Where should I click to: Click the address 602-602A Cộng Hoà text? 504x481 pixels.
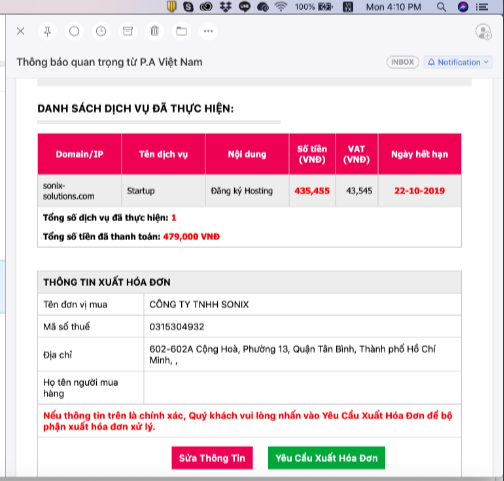coord(292,354)
